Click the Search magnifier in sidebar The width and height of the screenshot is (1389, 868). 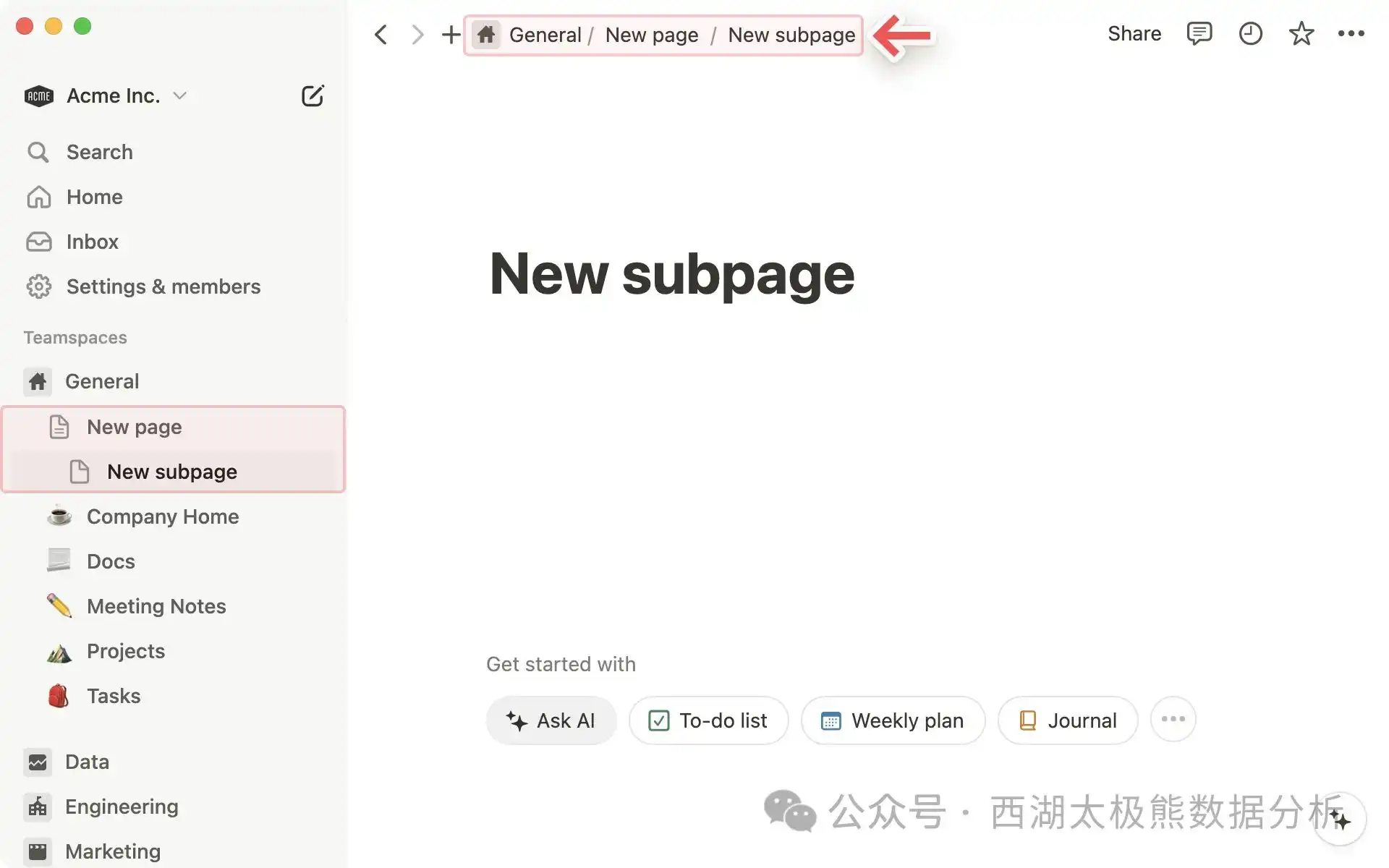[x=38, y=152]
